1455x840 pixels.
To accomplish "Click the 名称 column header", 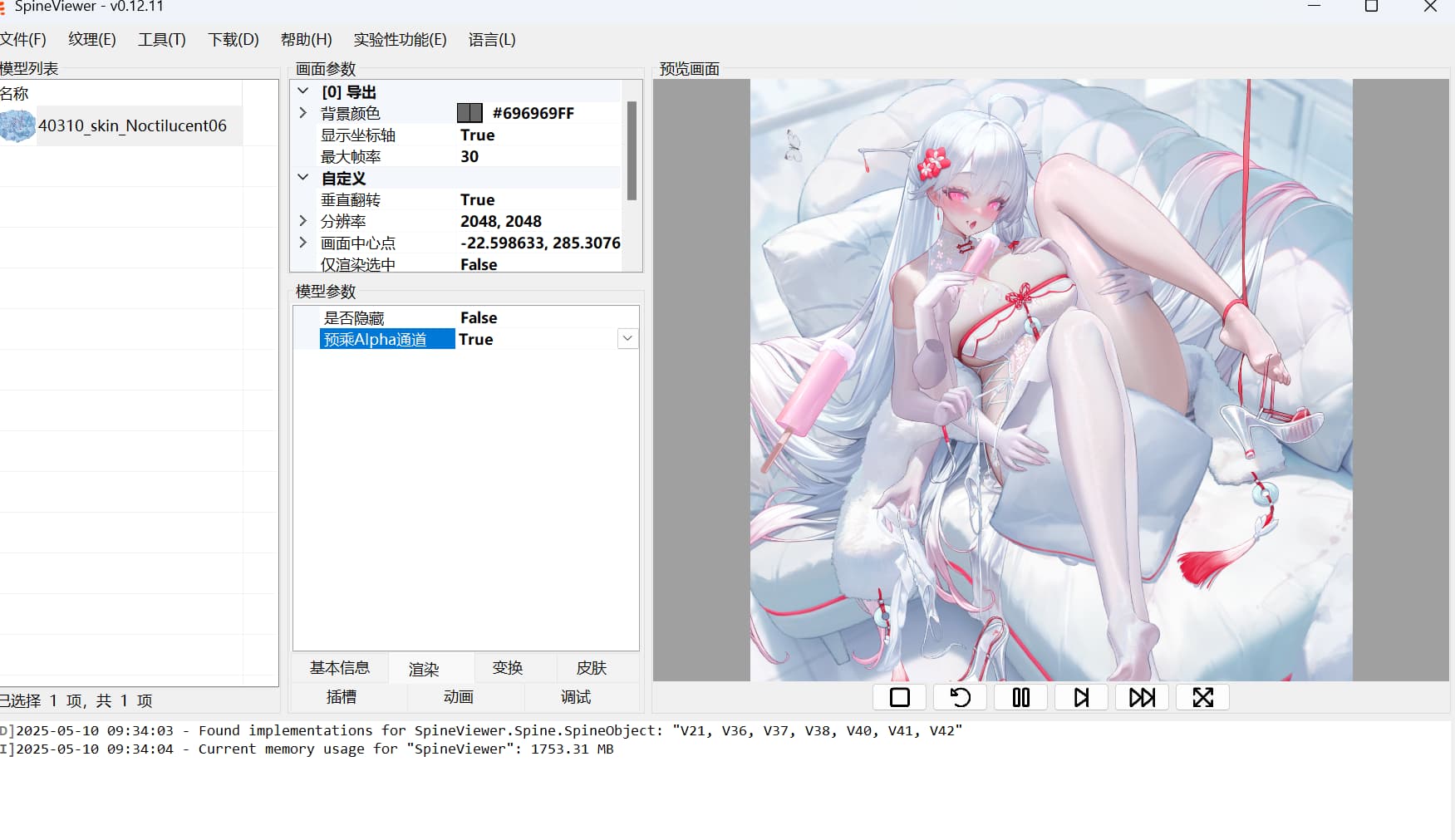I will coord(120,93).
